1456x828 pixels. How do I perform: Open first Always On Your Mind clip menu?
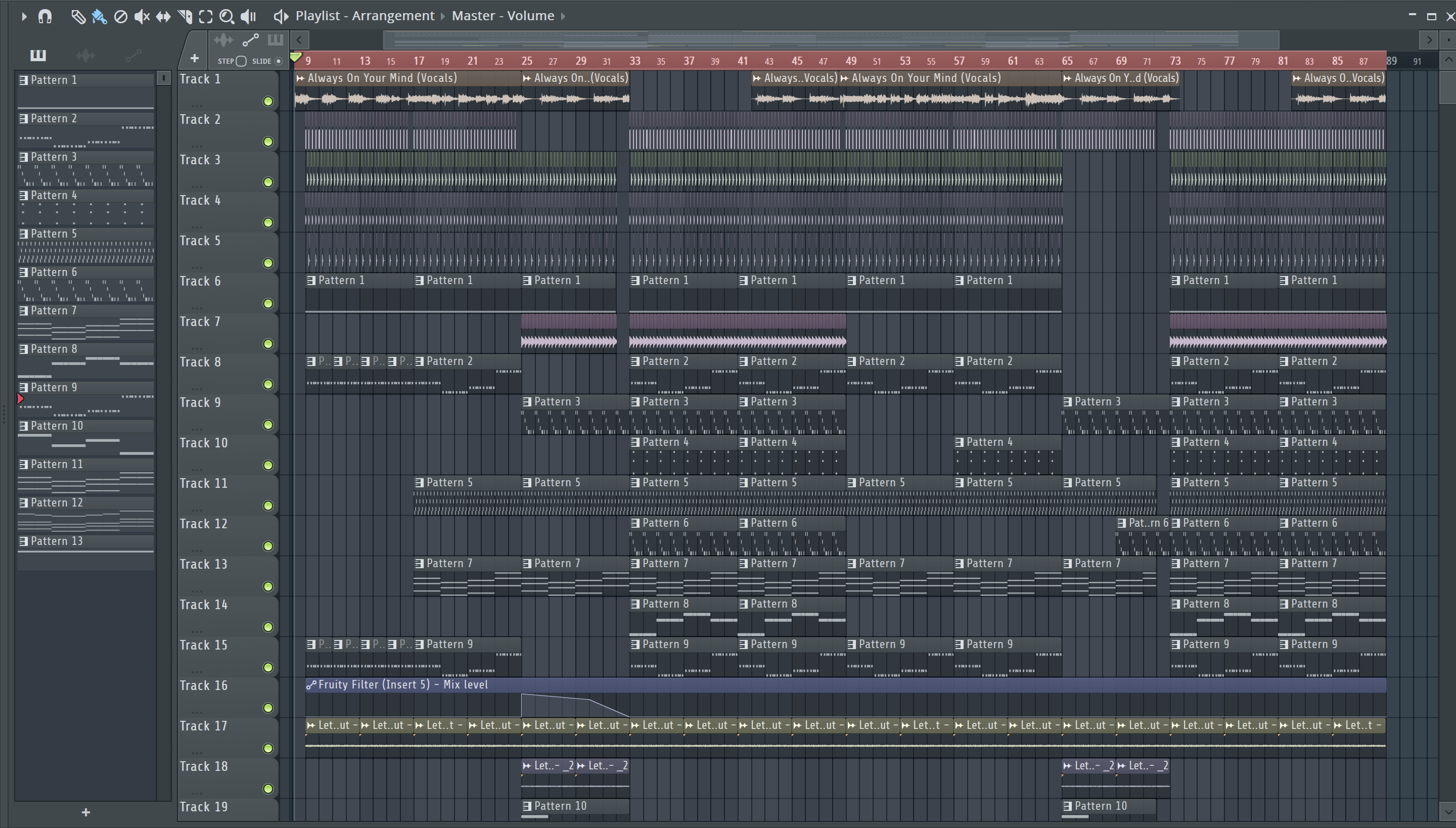(x=300, y=78)
